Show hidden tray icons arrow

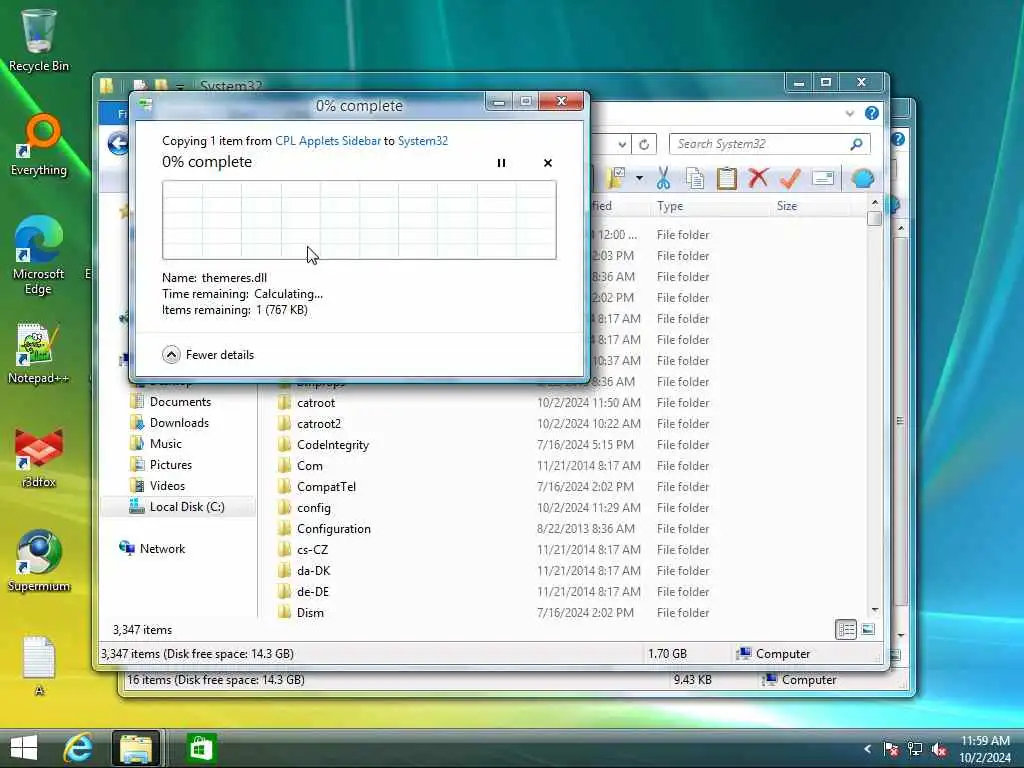(x=867, y=749)
